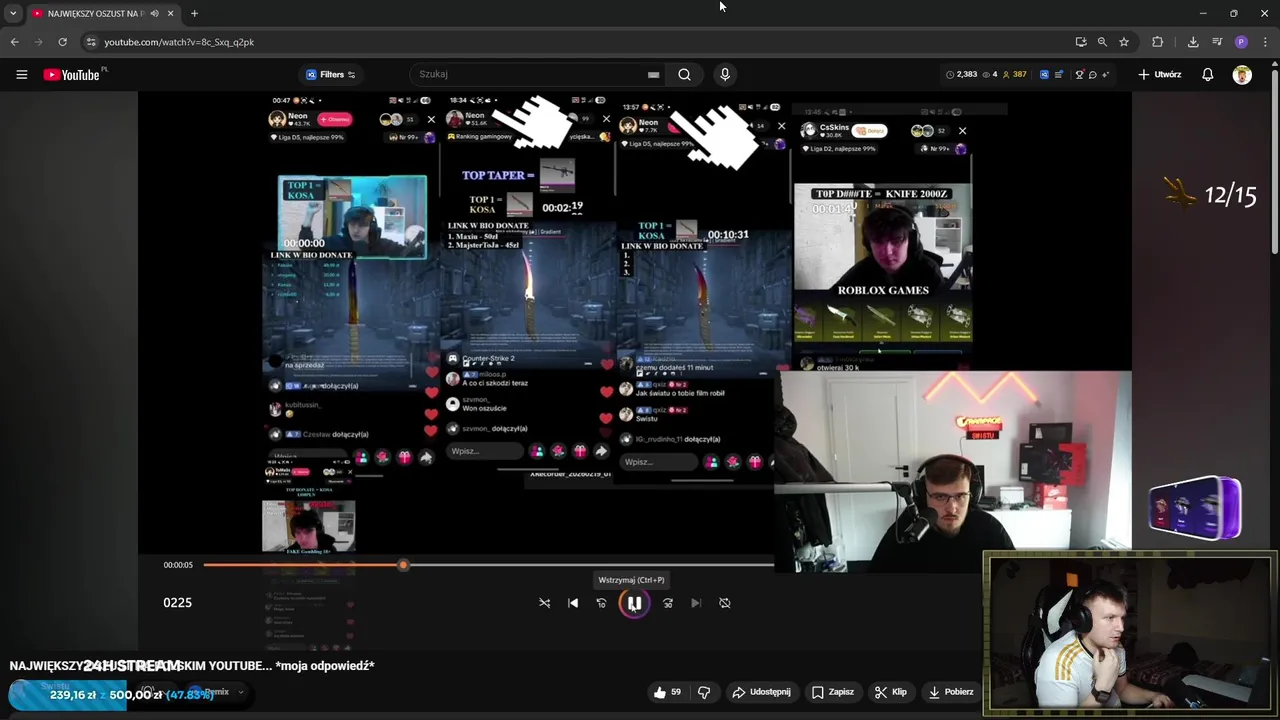View site information icon in address bar
1280x720 pixels.
91,42
